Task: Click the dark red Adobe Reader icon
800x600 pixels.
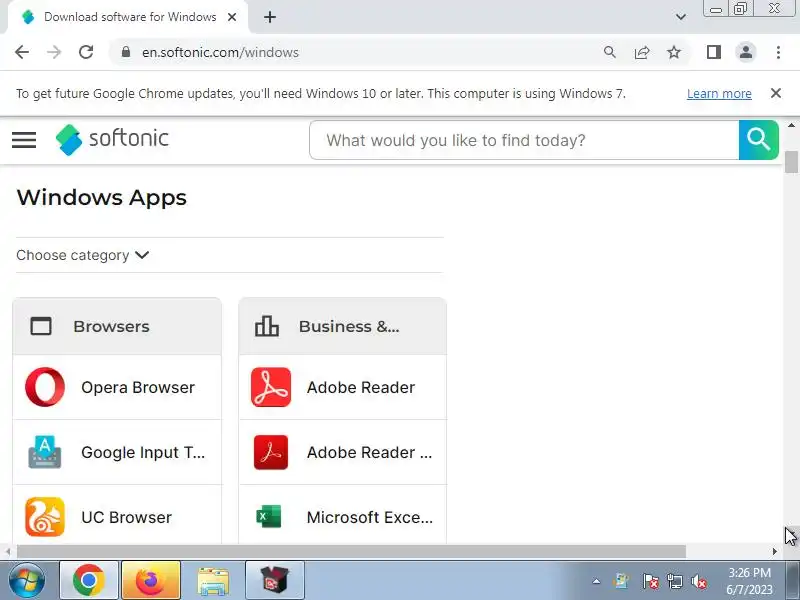Action: pyautogui.click(x=271, y=452)
